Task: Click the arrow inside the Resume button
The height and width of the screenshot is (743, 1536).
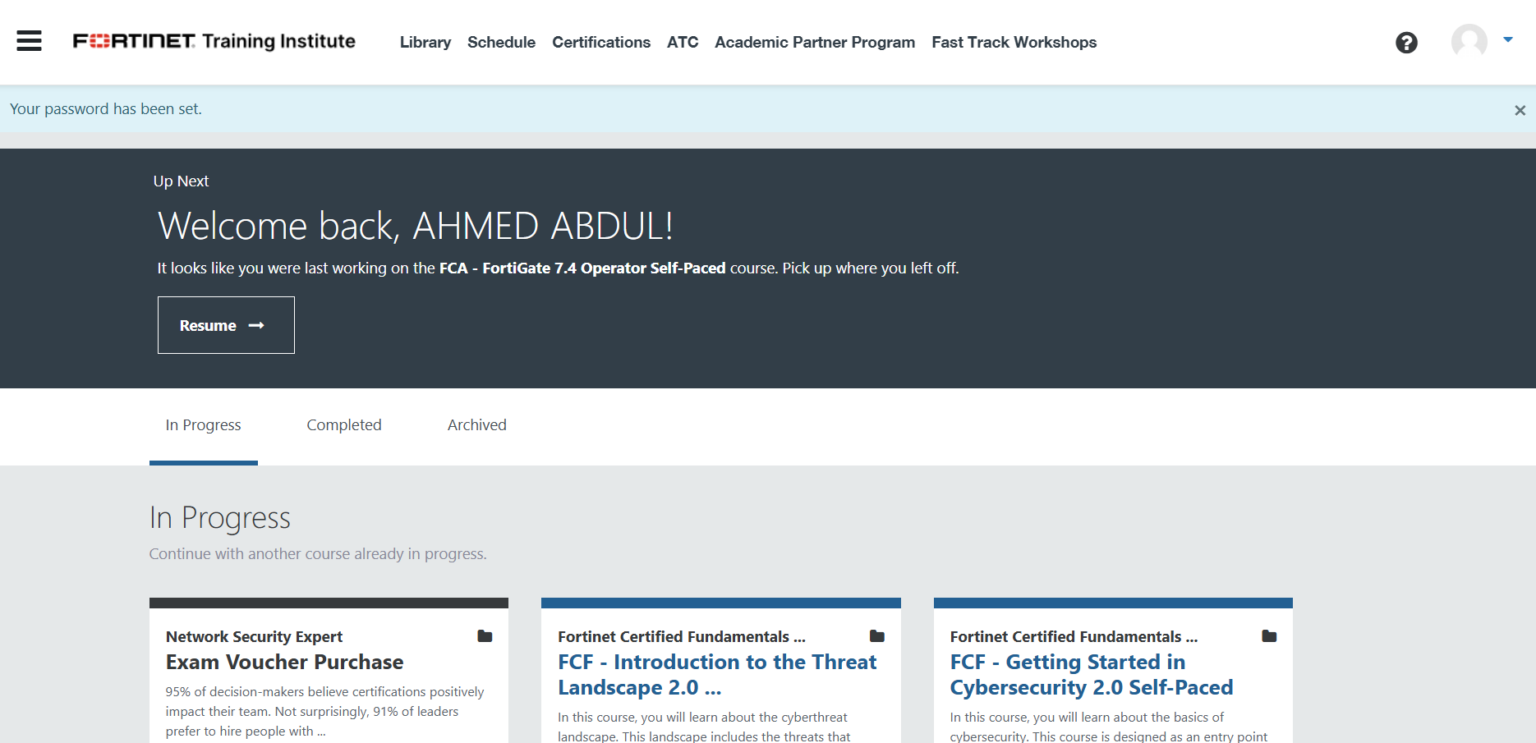Action: click(x=256, y=324)
